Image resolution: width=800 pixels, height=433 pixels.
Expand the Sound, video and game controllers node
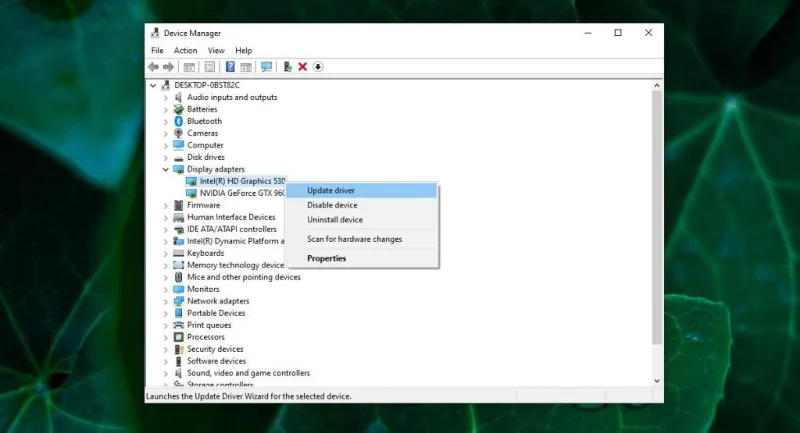(x=165, y=373)
